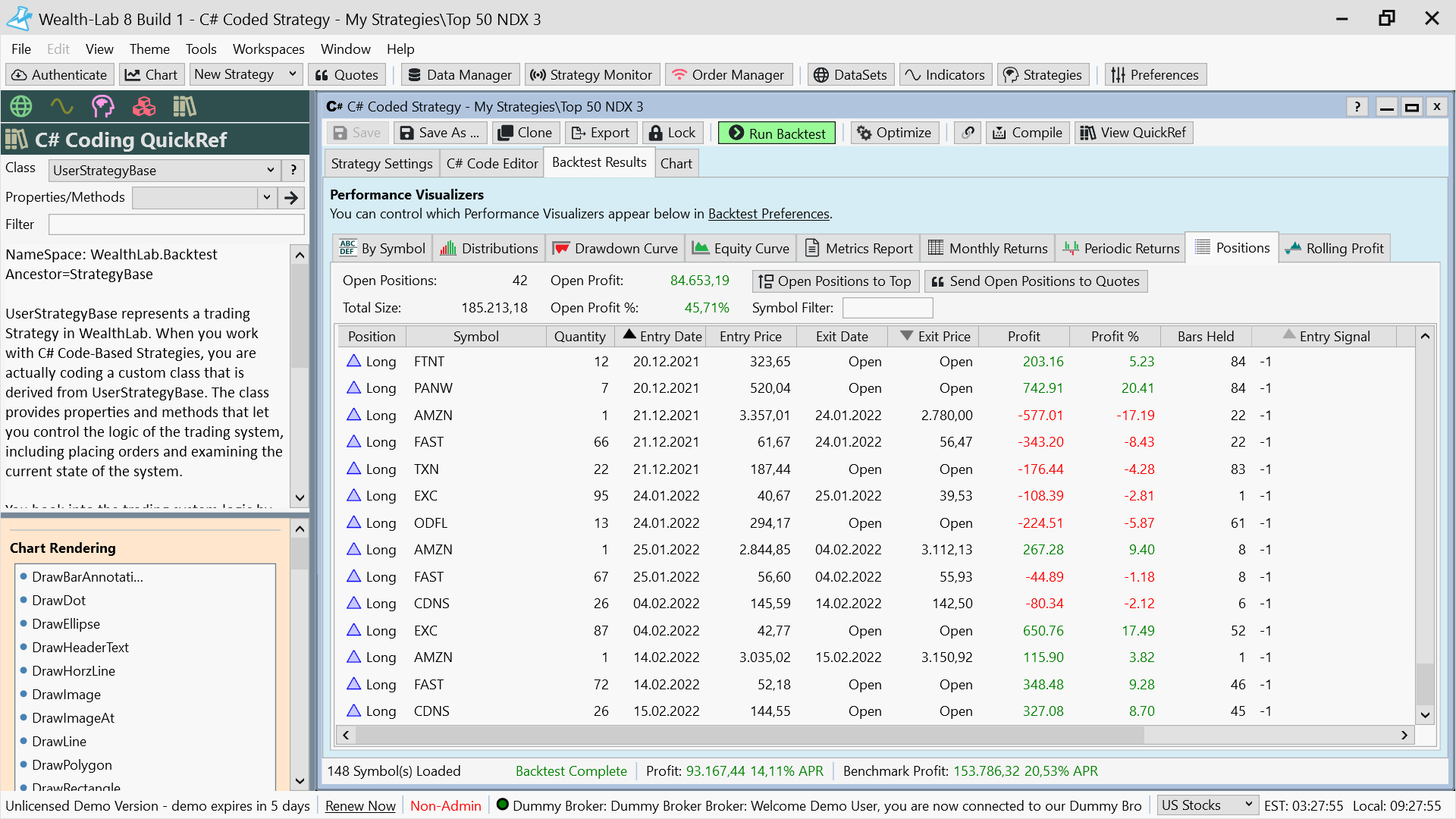Open the Quotes window

pyautogui.click(x=347, y=75)
